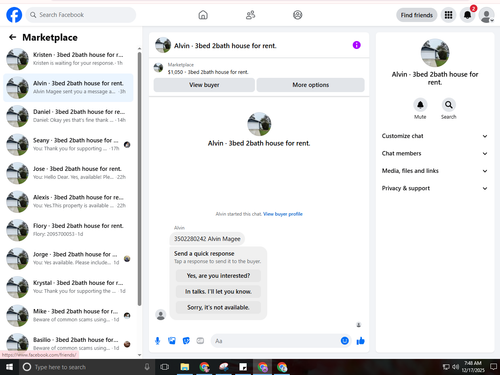Viewport: 500px width, 375px height.
Task: Click Alvin's house avatar in chat header
Action: click(163, 45)
